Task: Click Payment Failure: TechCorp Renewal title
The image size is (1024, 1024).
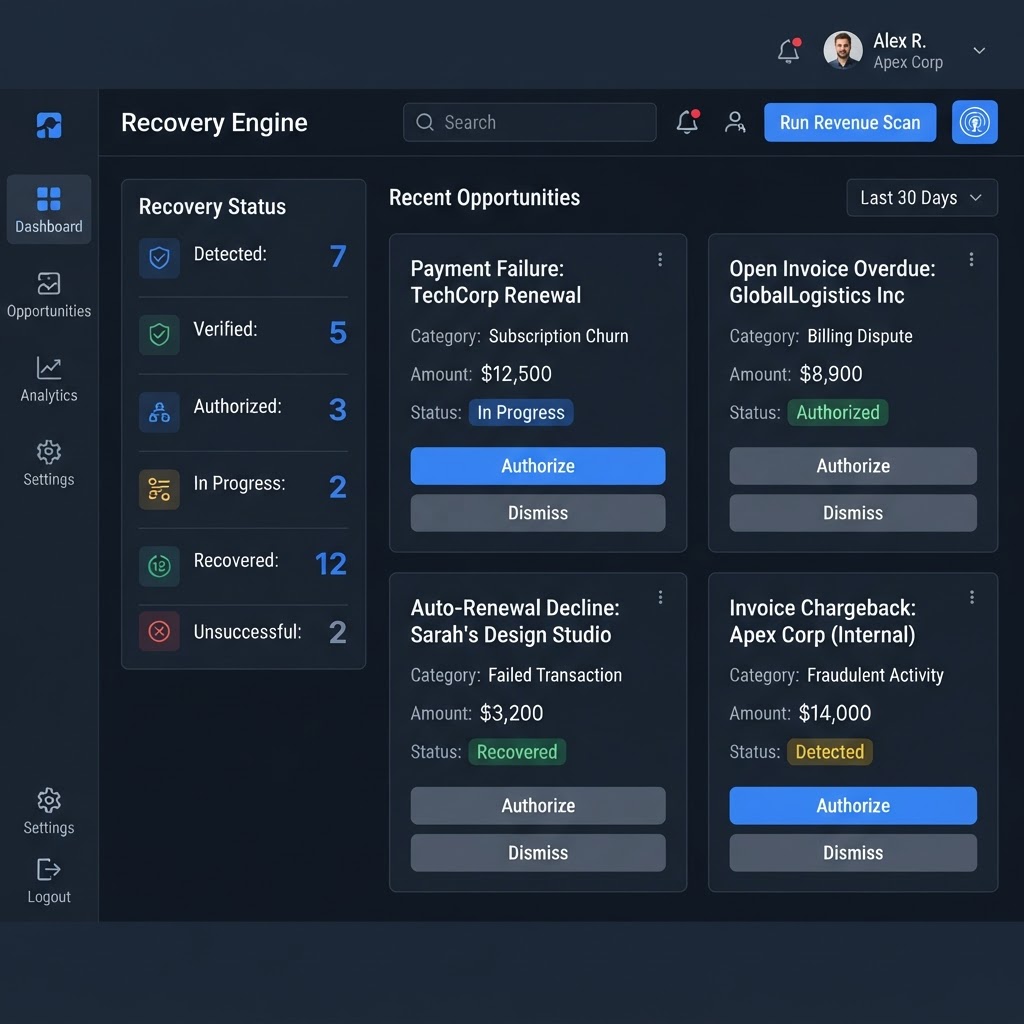Action: pyautogui.click(x=496, y=281)
